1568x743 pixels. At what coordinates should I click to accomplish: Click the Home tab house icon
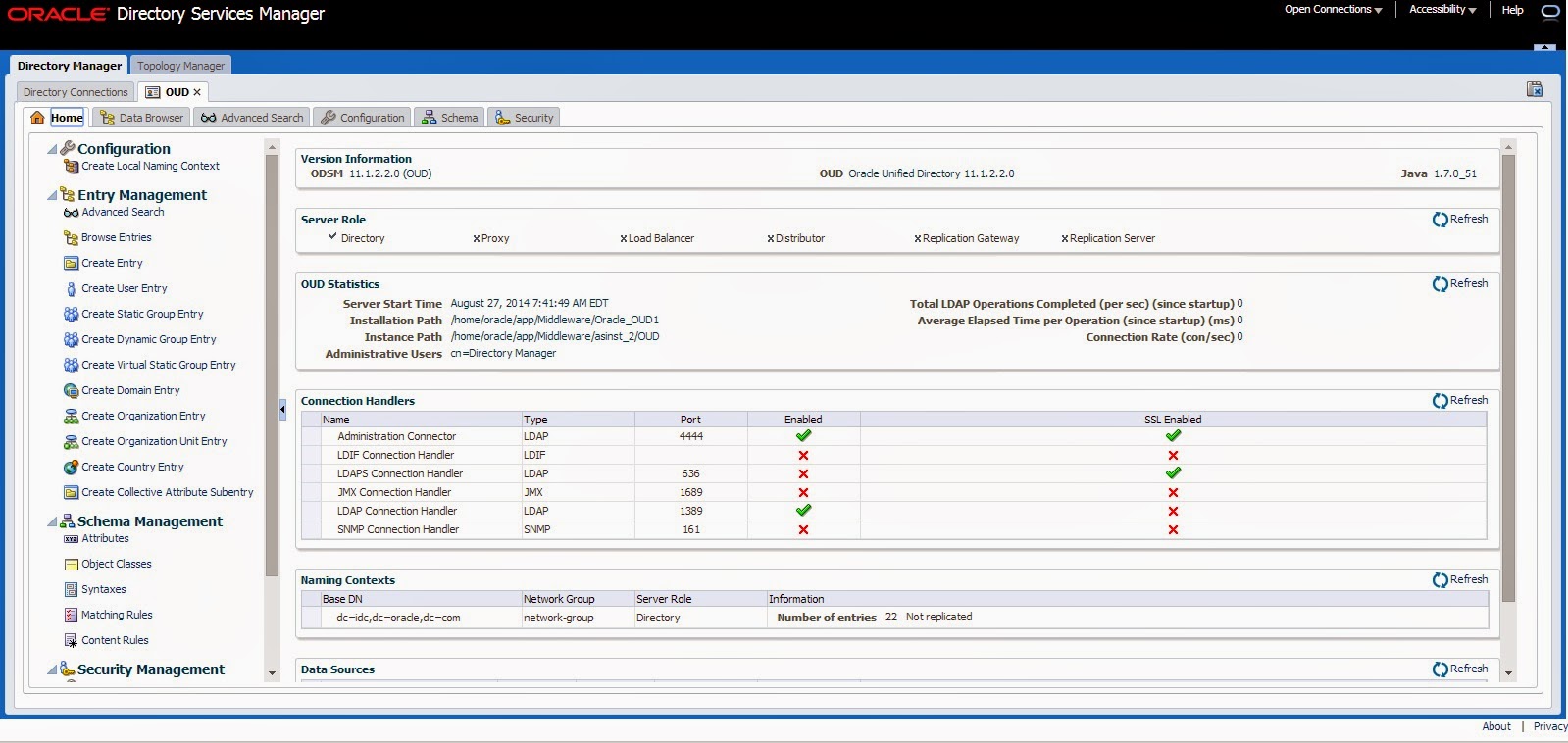click(37, 118)
